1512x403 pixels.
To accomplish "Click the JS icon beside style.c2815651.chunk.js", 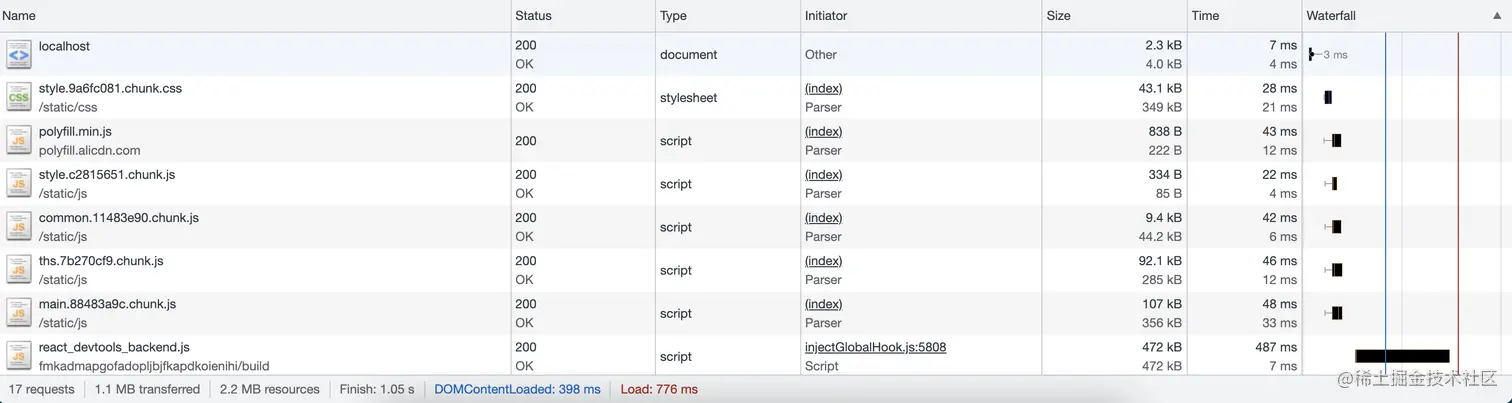I will 18,184.
